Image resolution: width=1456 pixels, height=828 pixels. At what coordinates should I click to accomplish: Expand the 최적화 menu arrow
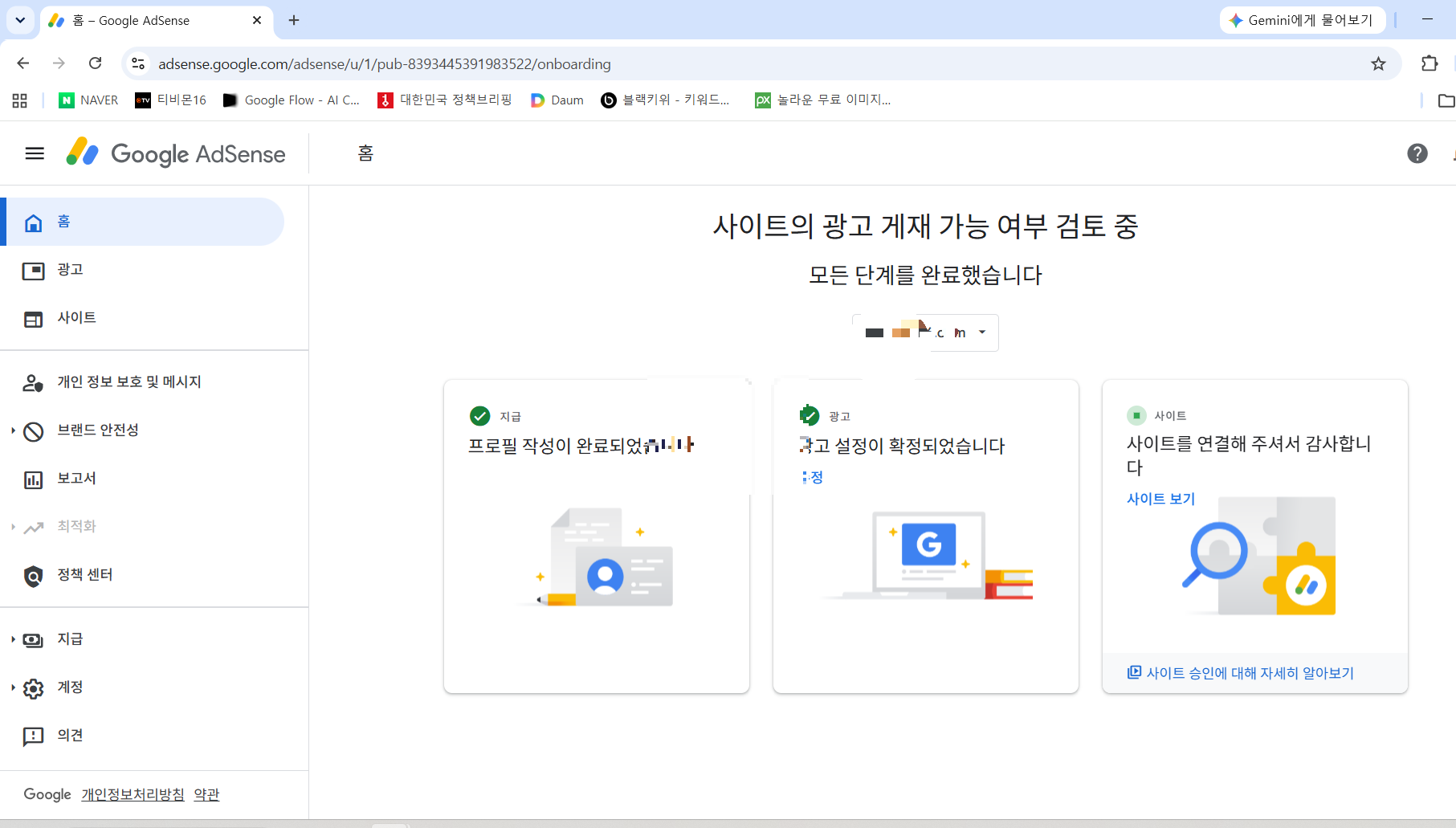pyautogui.click(x=13, y=527)
